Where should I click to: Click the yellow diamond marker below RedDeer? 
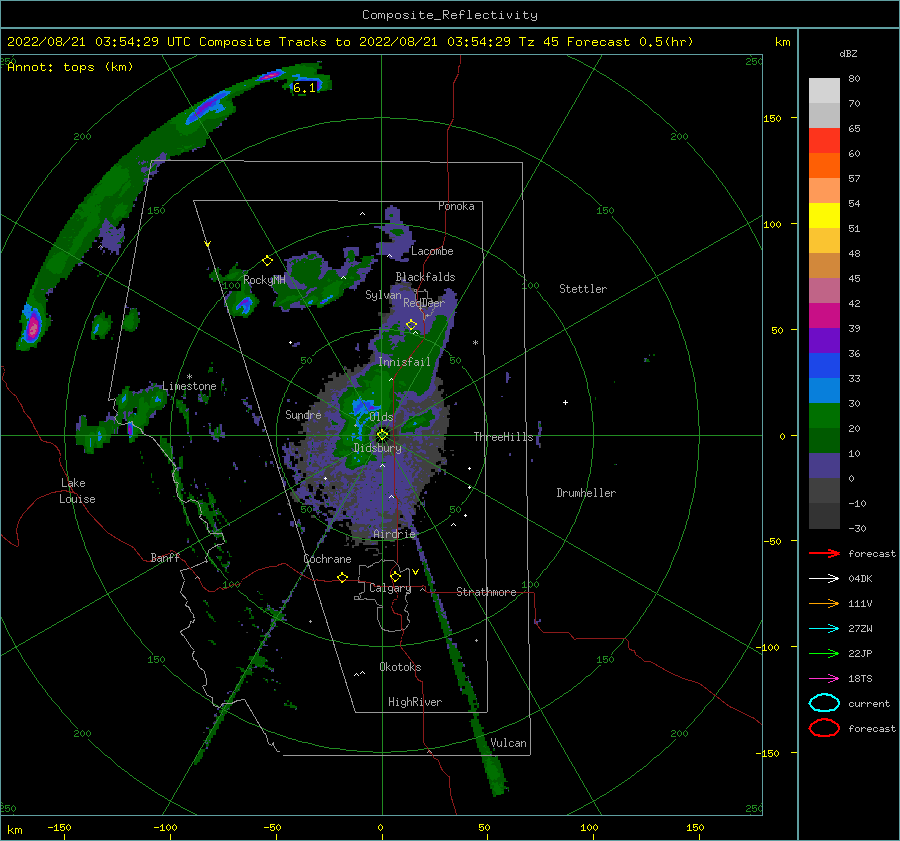click(411, 325)
